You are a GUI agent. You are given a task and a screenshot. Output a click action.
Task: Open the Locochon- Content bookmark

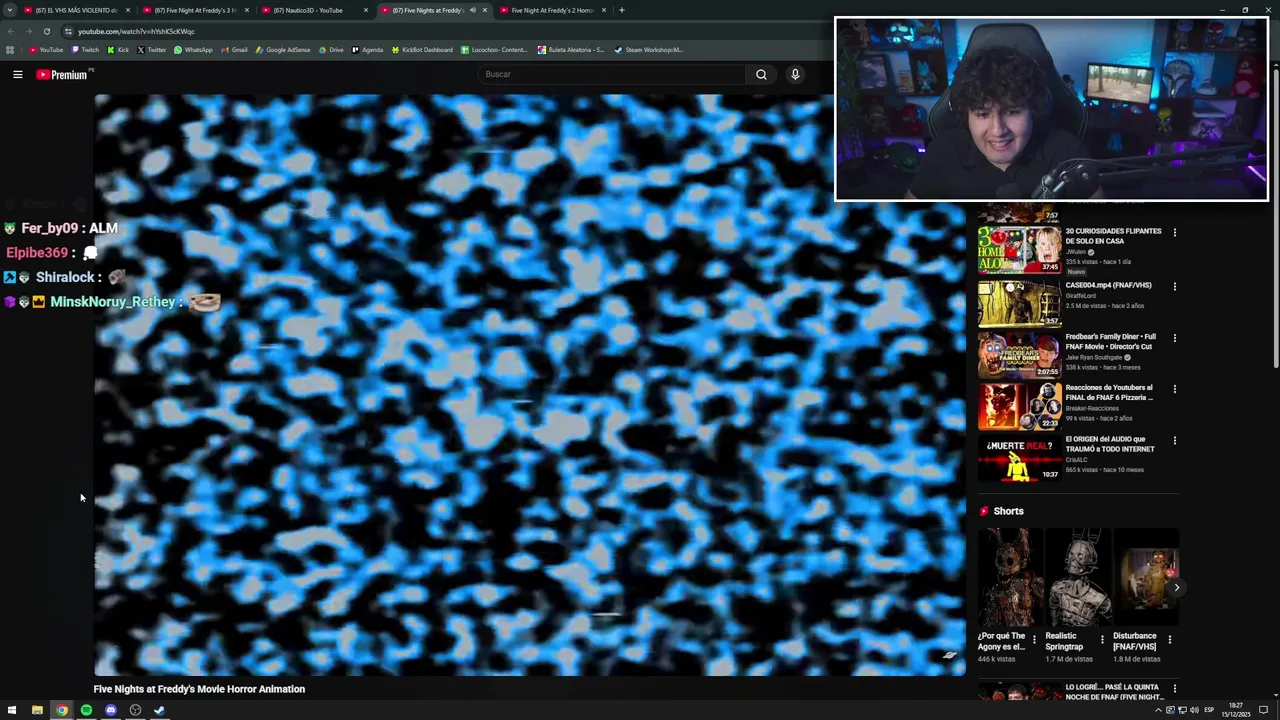click(494, 50)
